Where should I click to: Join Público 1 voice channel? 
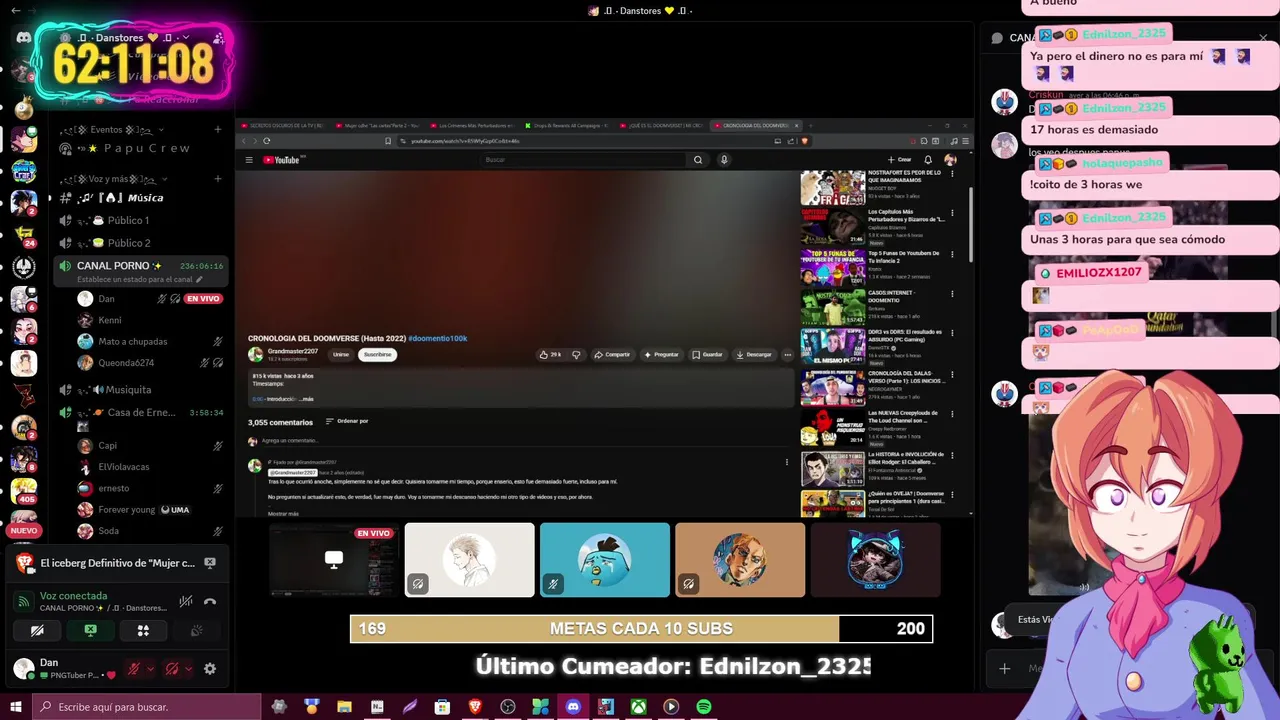[140, 220]
